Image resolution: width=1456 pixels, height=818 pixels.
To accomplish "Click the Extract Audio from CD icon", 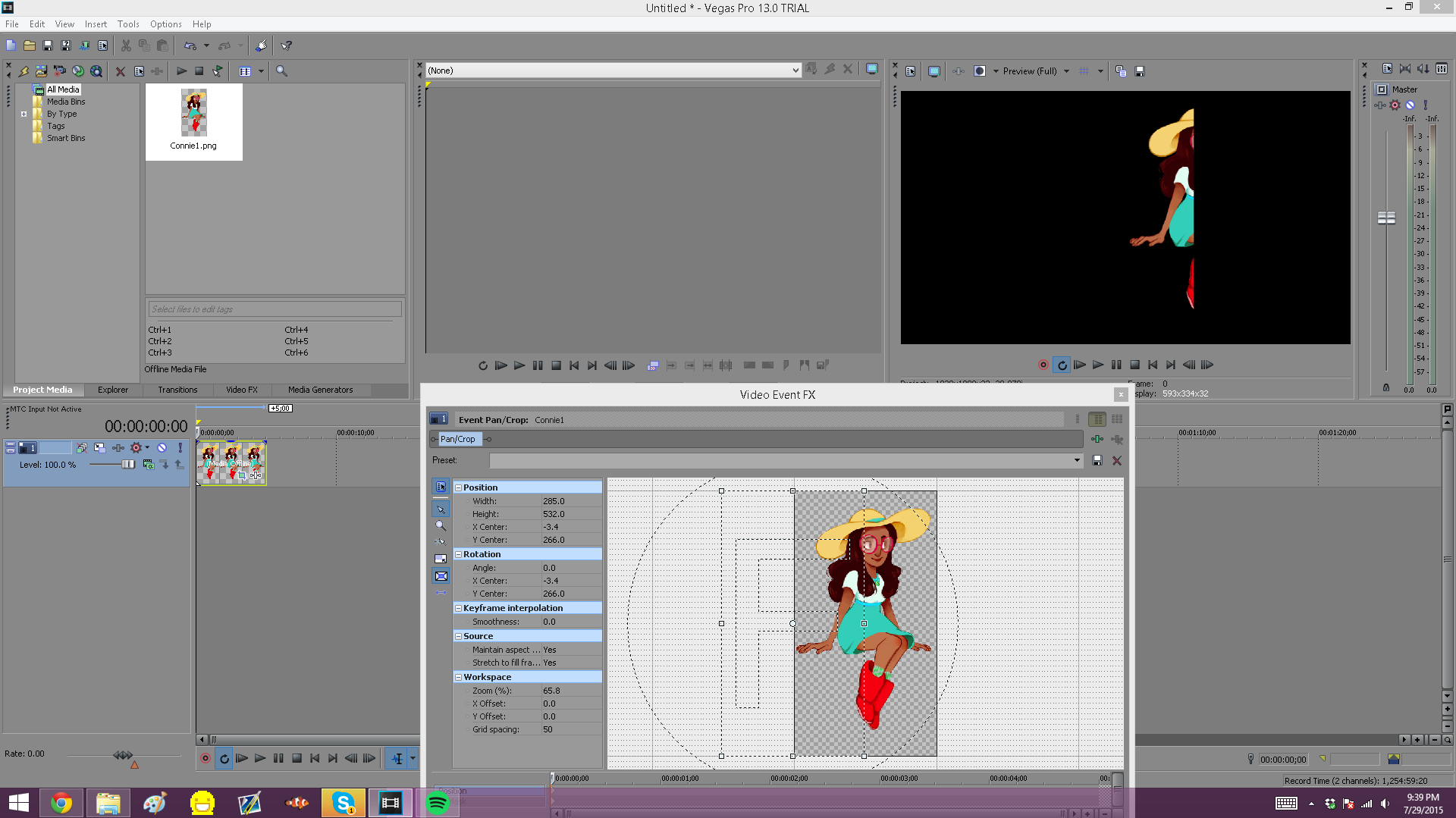I will 78,71.
